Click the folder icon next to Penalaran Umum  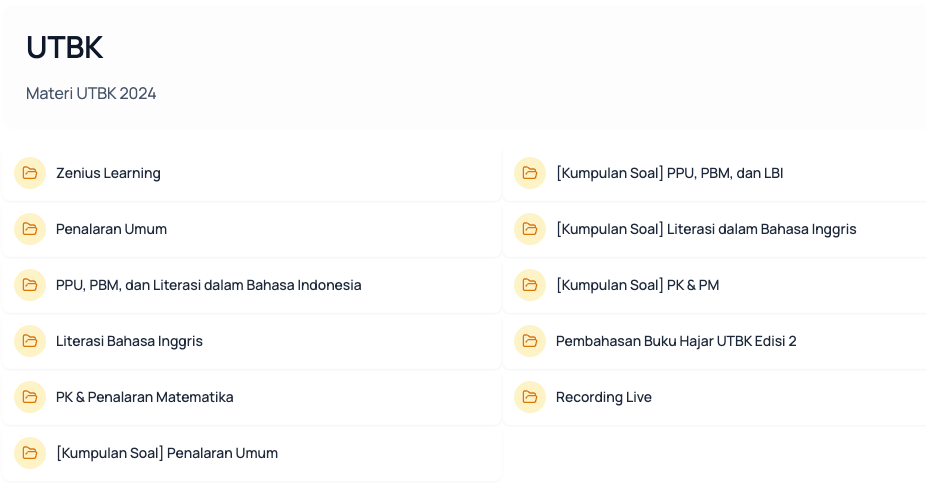point(30,229)
